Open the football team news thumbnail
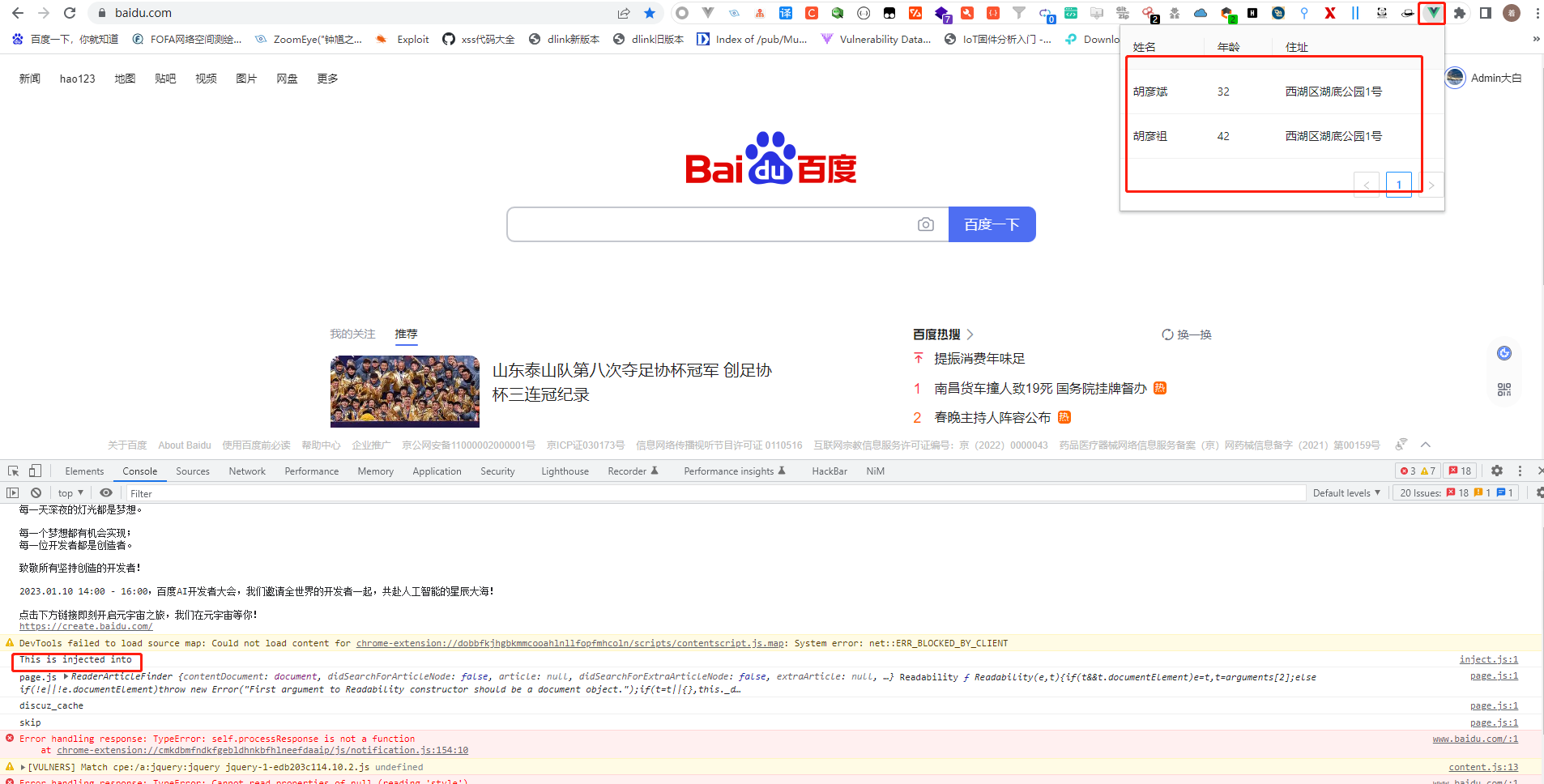The image size is (1544, 784). click(405, 391)
